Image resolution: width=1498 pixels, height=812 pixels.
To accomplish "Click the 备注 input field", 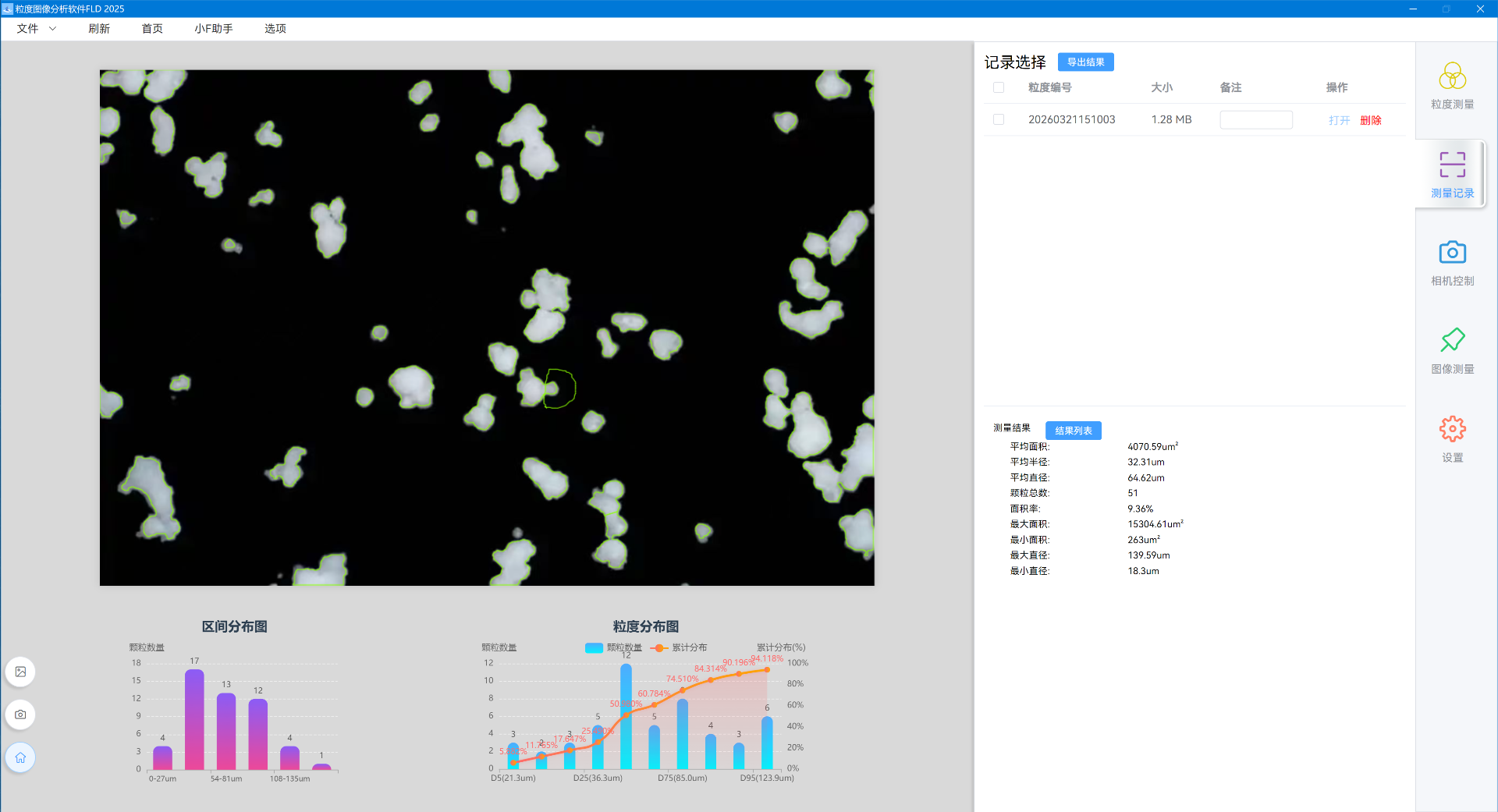I will (1255, 119).
